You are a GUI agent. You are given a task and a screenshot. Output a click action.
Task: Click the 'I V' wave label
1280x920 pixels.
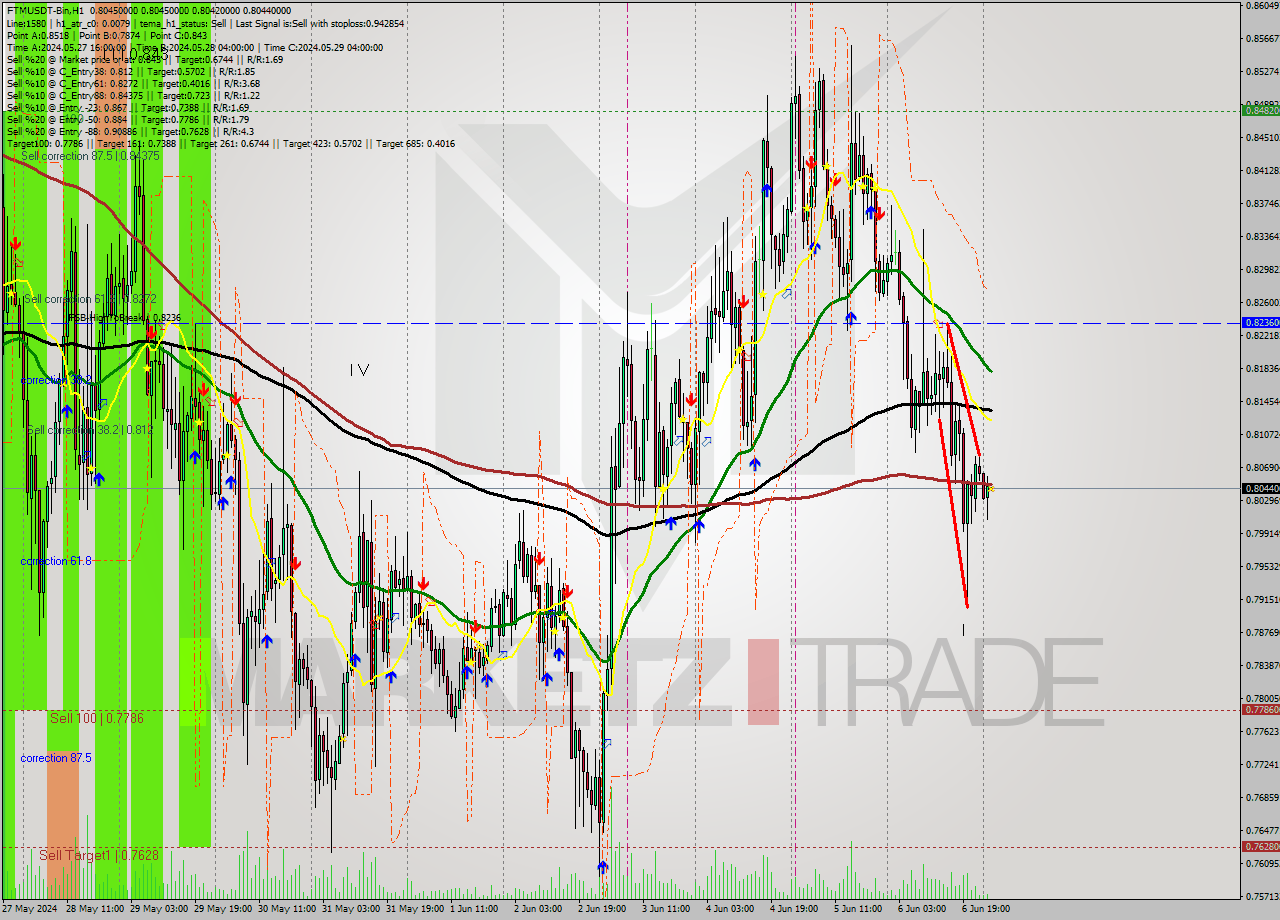[x=359, y=370]
